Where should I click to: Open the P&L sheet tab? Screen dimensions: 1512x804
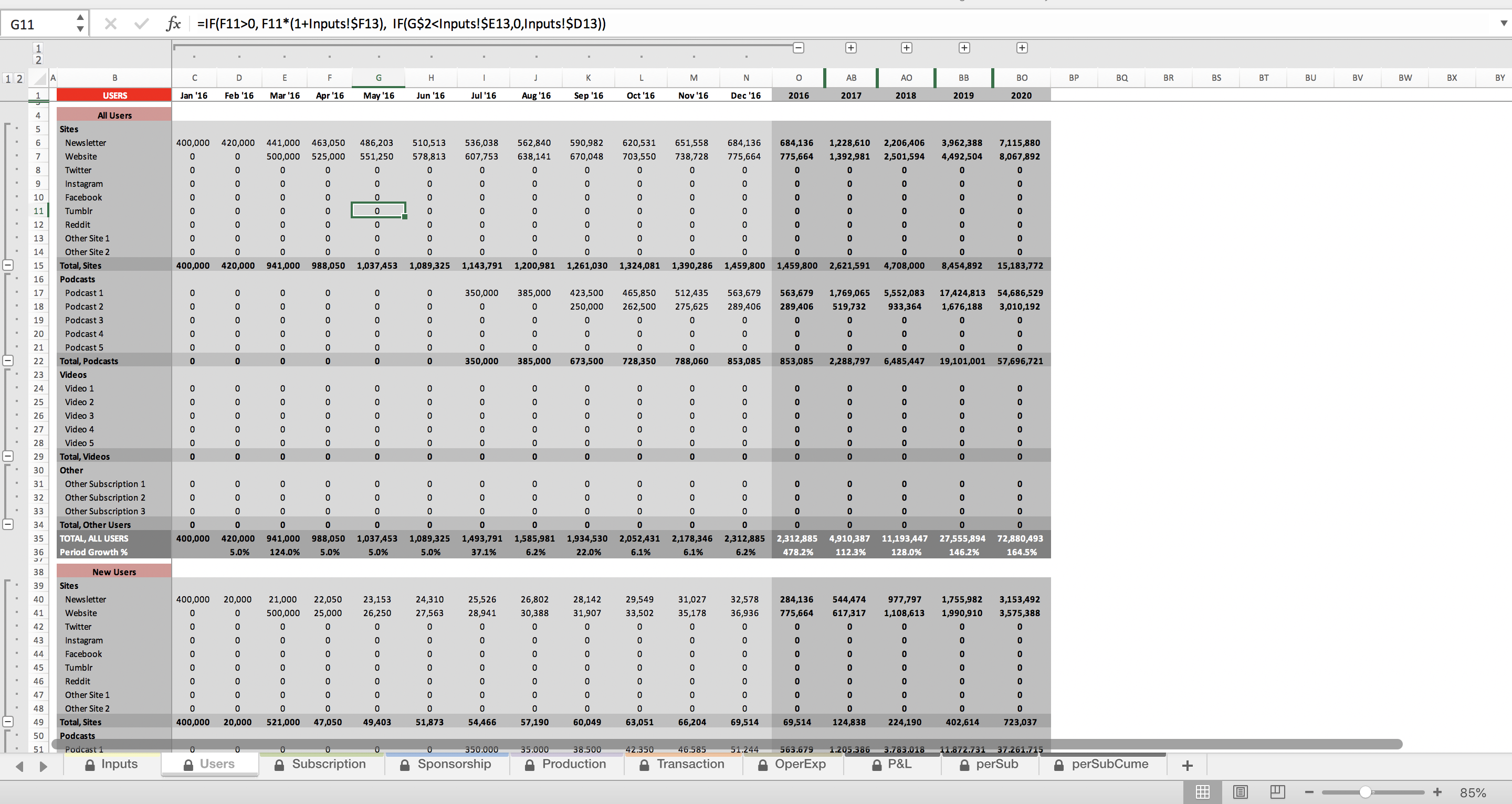[x=892, y=764]
